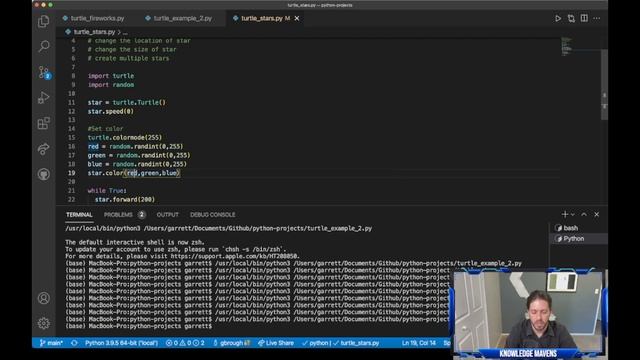Screen dimensions: 640x360
Task: Open the Accounts menu icon
Action: (44, 298)
